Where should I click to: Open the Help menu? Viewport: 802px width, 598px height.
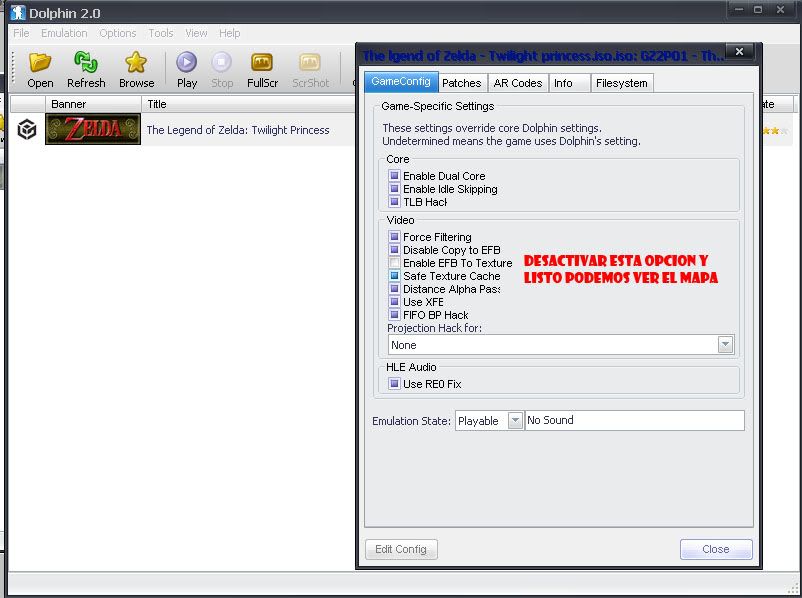coord(229,33)
